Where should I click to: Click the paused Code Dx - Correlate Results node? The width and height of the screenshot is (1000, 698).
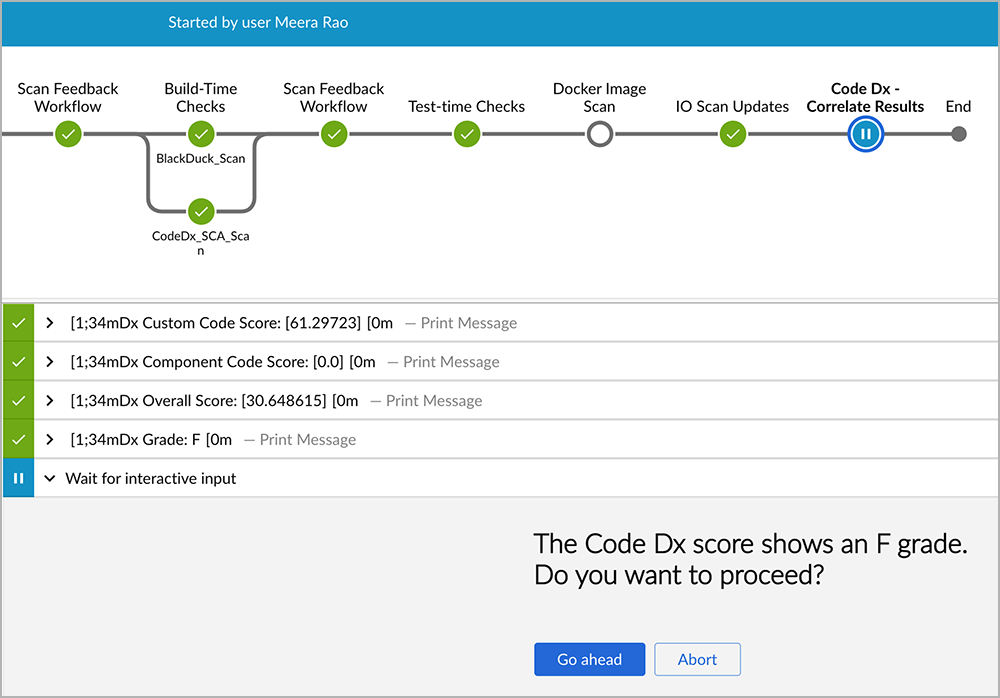click(865, 133)
